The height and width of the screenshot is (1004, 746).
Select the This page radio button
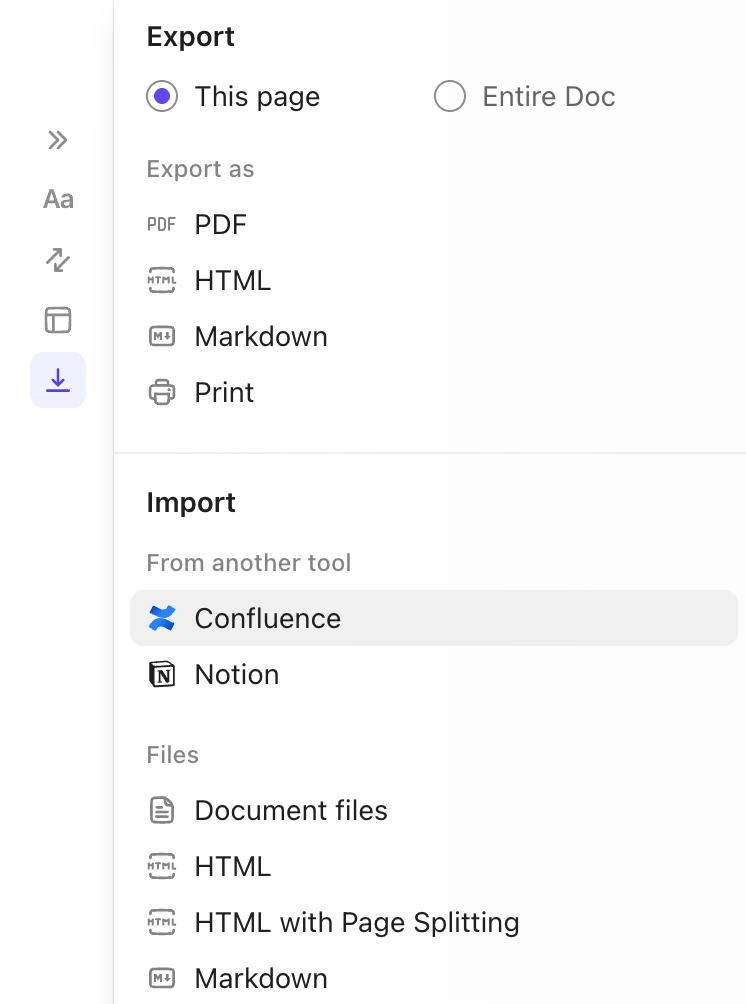pos(162,96)
